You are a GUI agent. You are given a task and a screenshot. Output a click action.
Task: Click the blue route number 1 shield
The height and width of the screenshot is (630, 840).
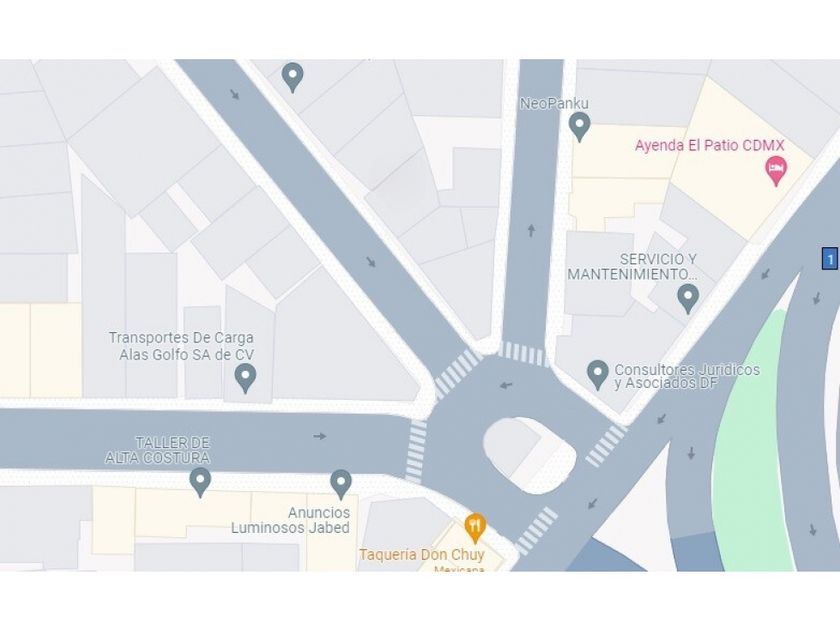tap(830, 259)
